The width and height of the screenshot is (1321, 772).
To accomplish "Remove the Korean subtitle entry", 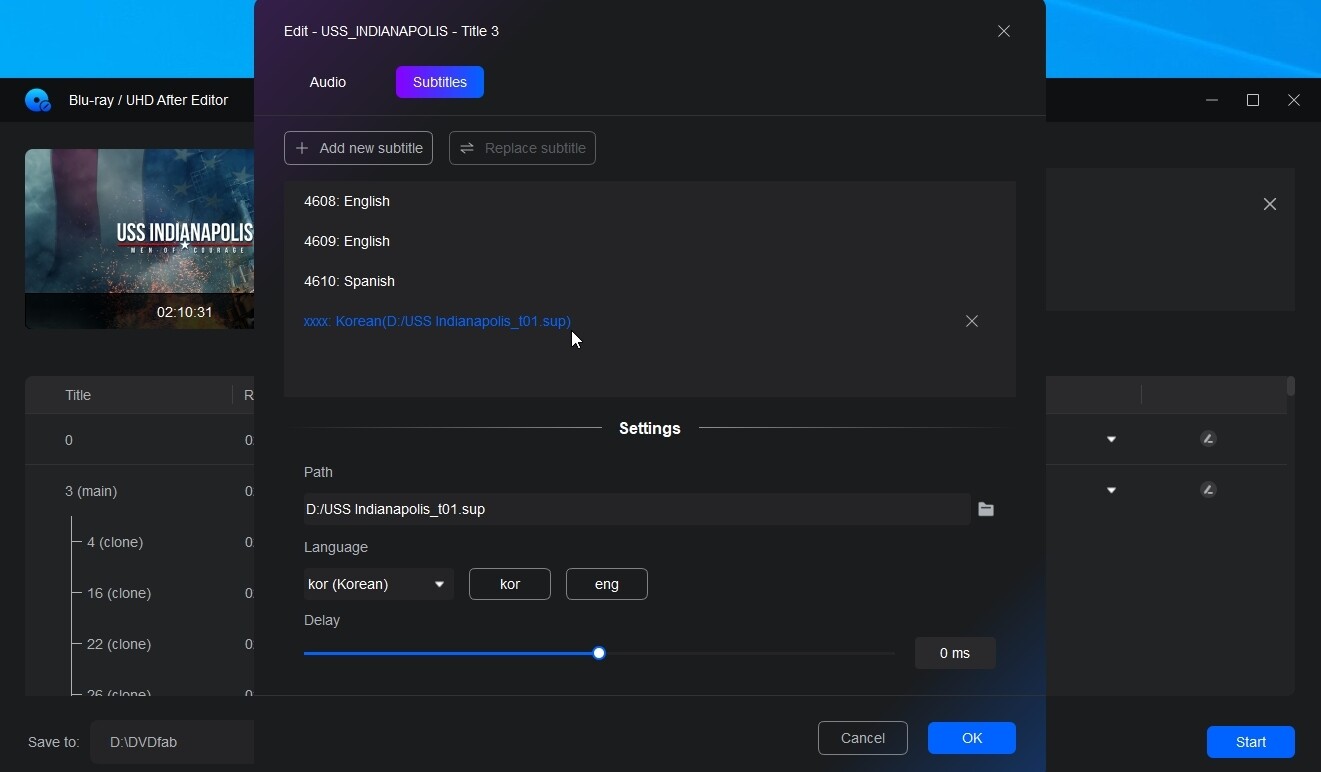I will click(972, 321).
